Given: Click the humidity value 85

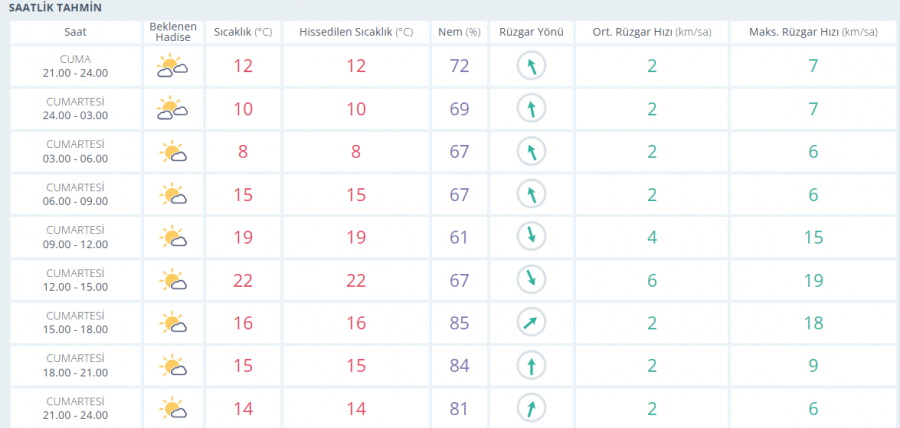Looking at the screenshot, I should coord(459,323).
